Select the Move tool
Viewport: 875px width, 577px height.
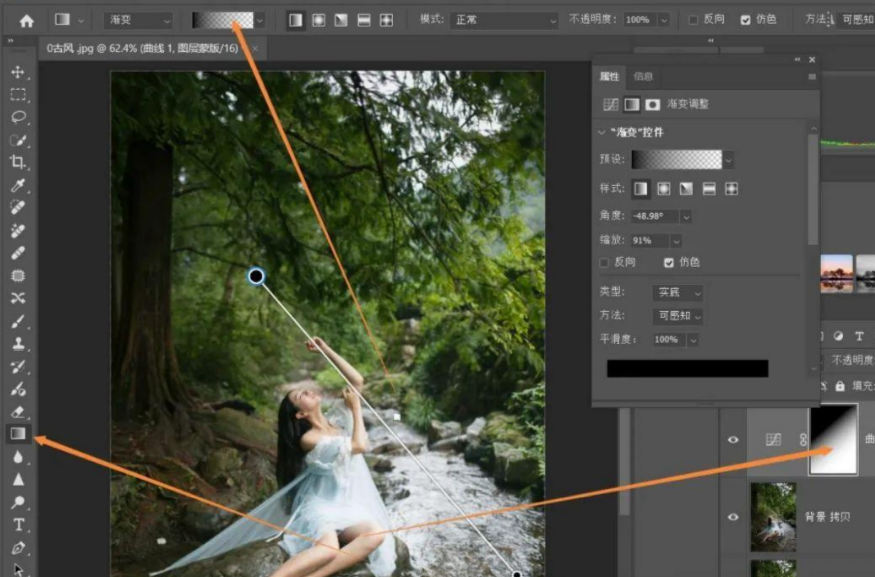point(18,72)
